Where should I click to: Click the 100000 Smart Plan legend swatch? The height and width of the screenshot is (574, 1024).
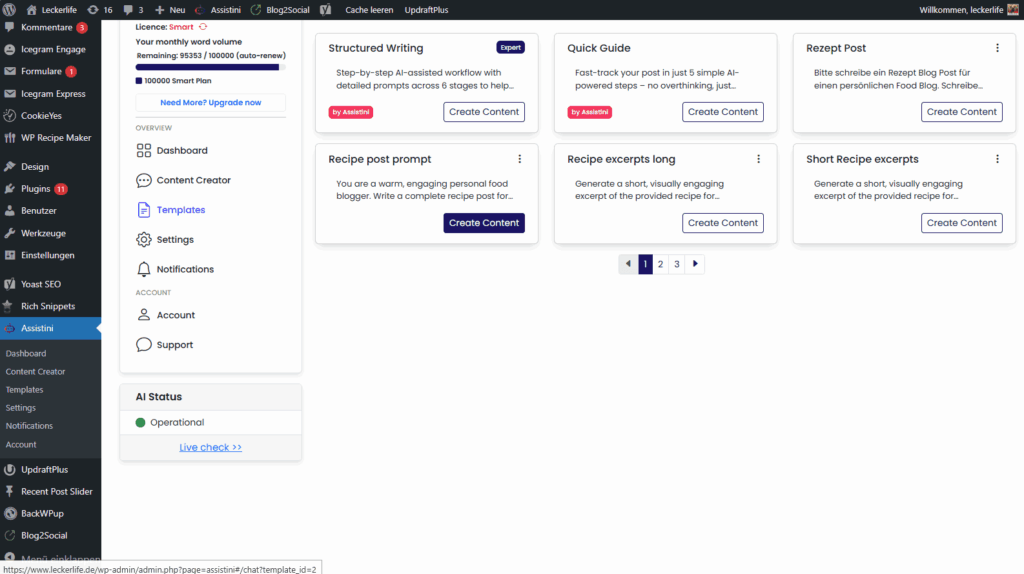click(138, 81)
